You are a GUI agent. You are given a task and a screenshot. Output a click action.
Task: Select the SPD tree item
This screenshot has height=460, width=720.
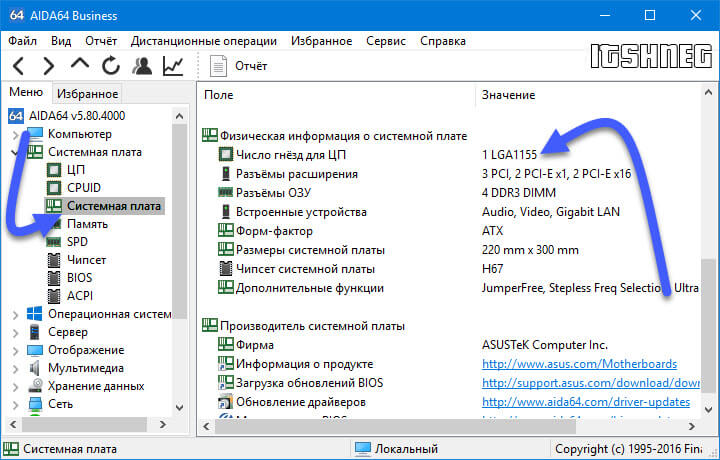(77, 242)
